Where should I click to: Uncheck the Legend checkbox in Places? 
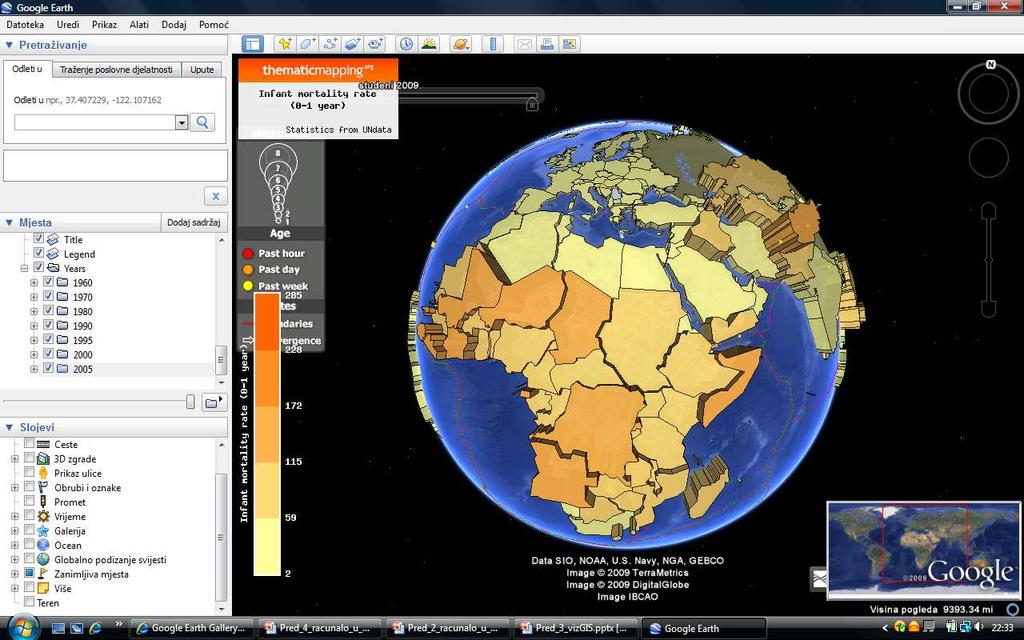[38, 253]
